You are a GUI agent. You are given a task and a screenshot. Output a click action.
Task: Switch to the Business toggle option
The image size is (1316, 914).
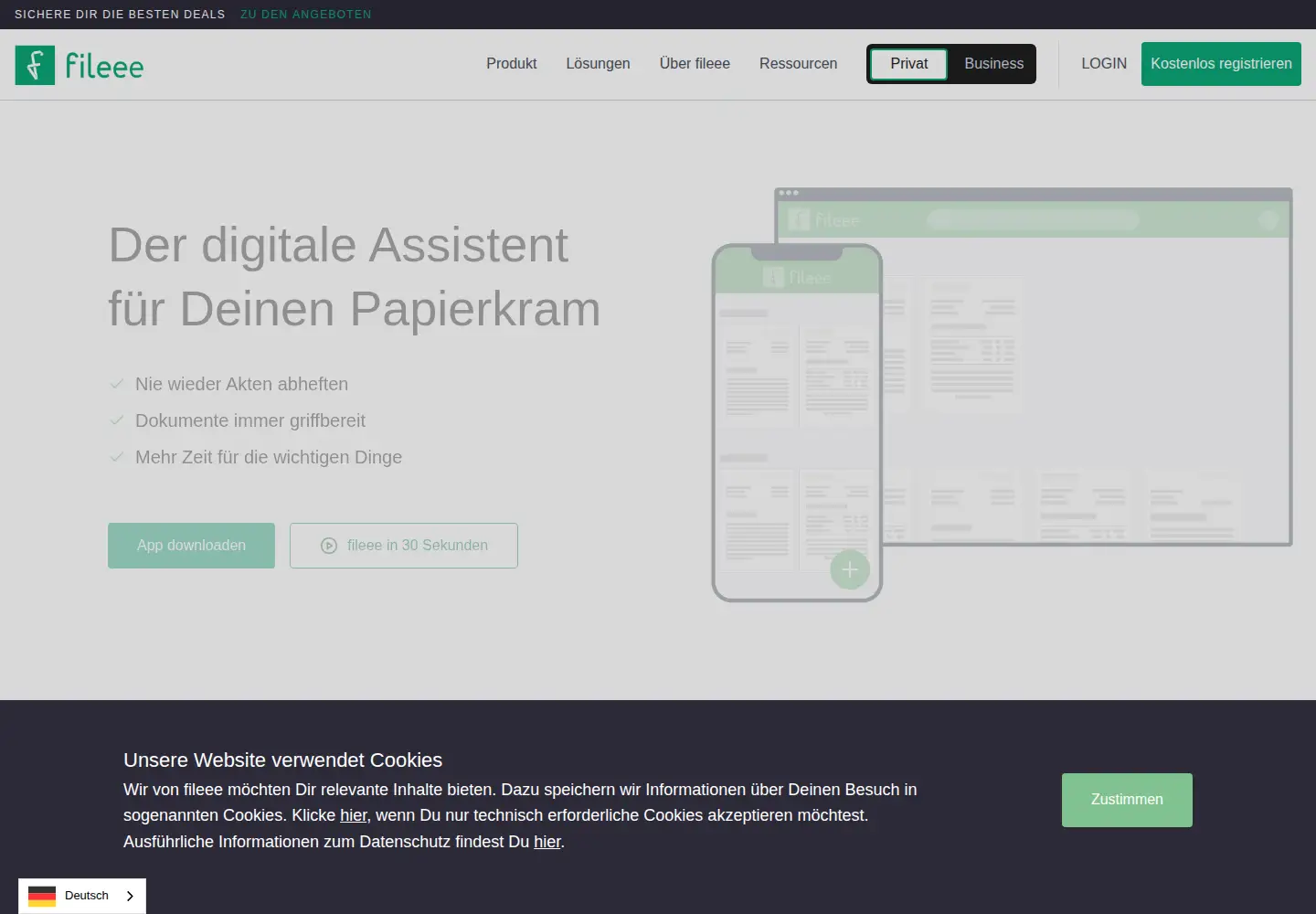pos(994,64)
